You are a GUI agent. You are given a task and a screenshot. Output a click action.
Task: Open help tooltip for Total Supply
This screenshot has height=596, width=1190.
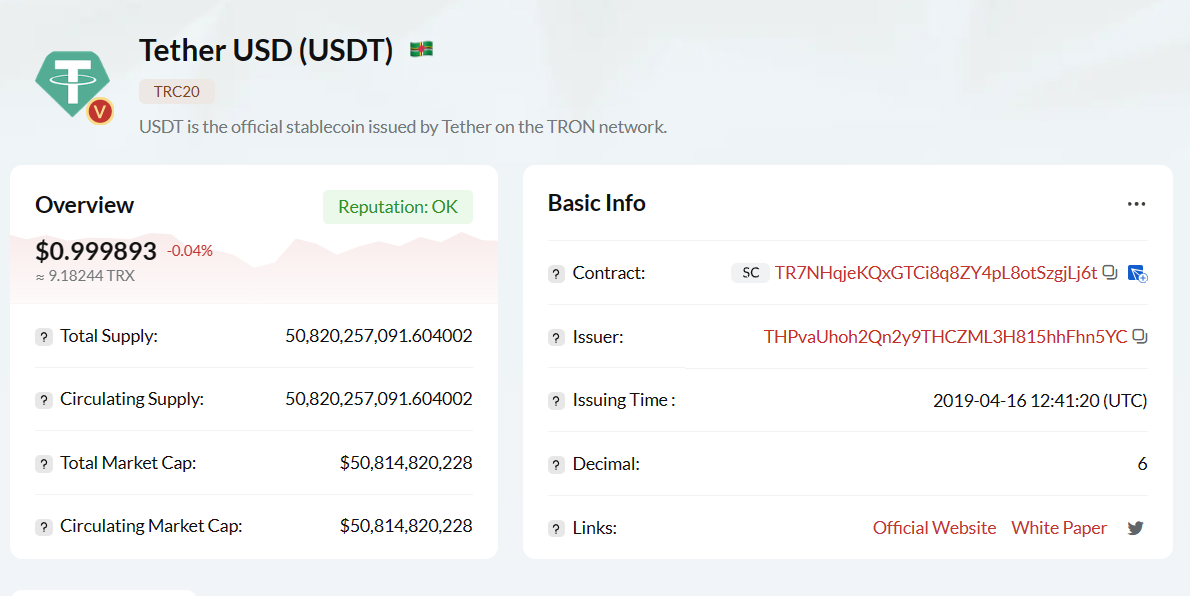tap(44, 337)
